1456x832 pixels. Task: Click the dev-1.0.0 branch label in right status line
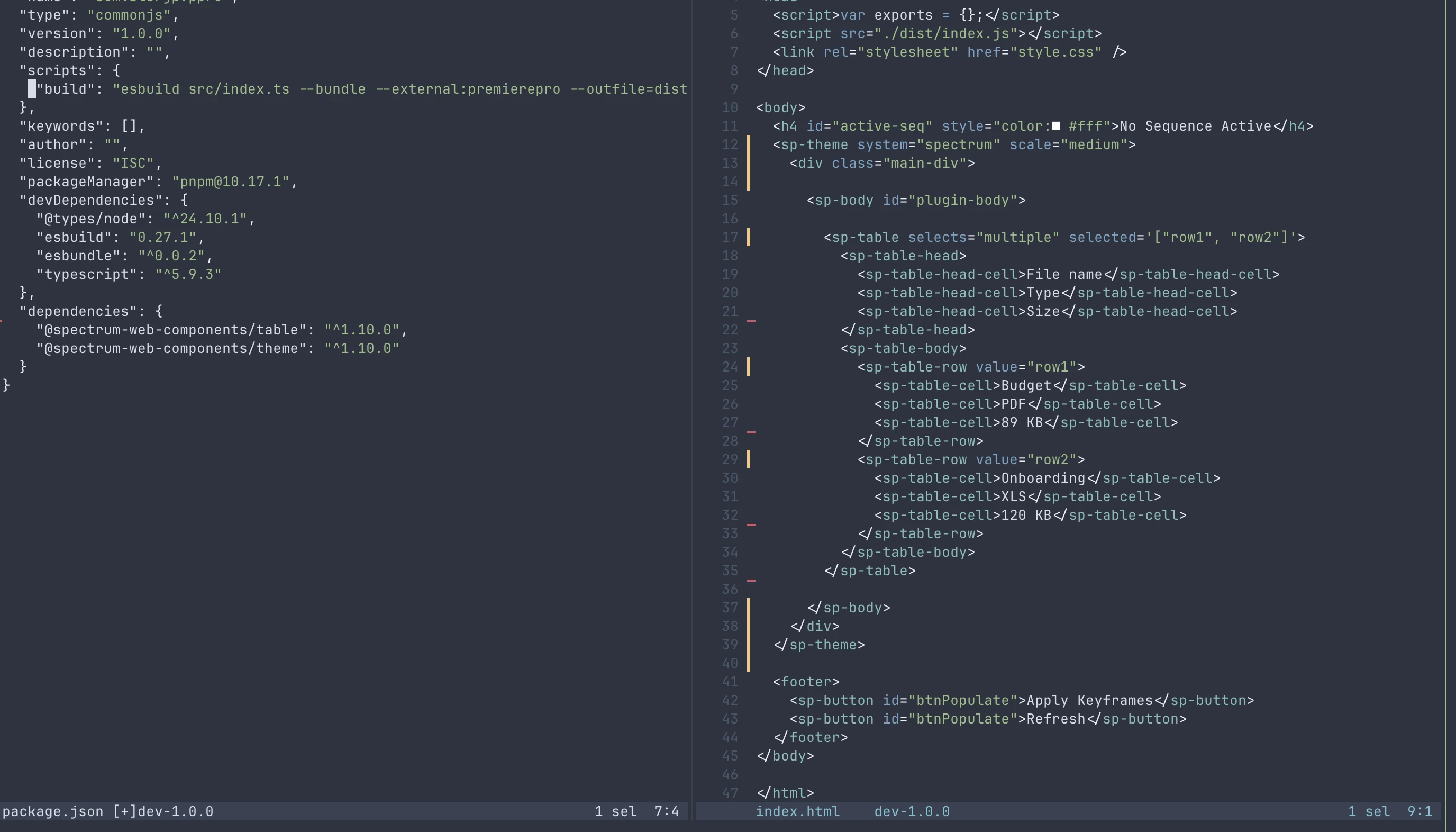click(912, 811)
